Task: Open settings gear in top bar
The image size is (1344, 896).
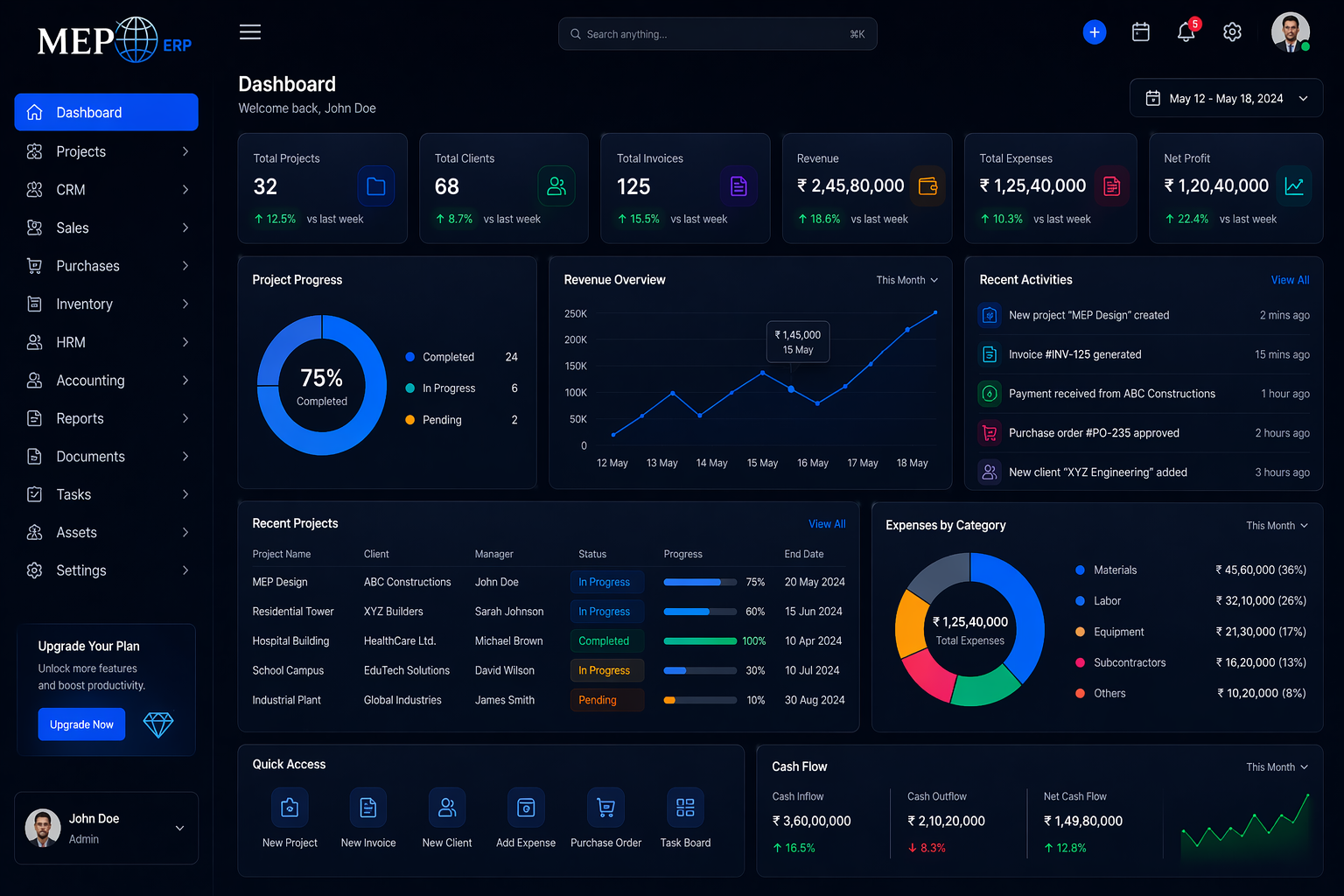Action: pyautogui.click(x=1232, y=32)
